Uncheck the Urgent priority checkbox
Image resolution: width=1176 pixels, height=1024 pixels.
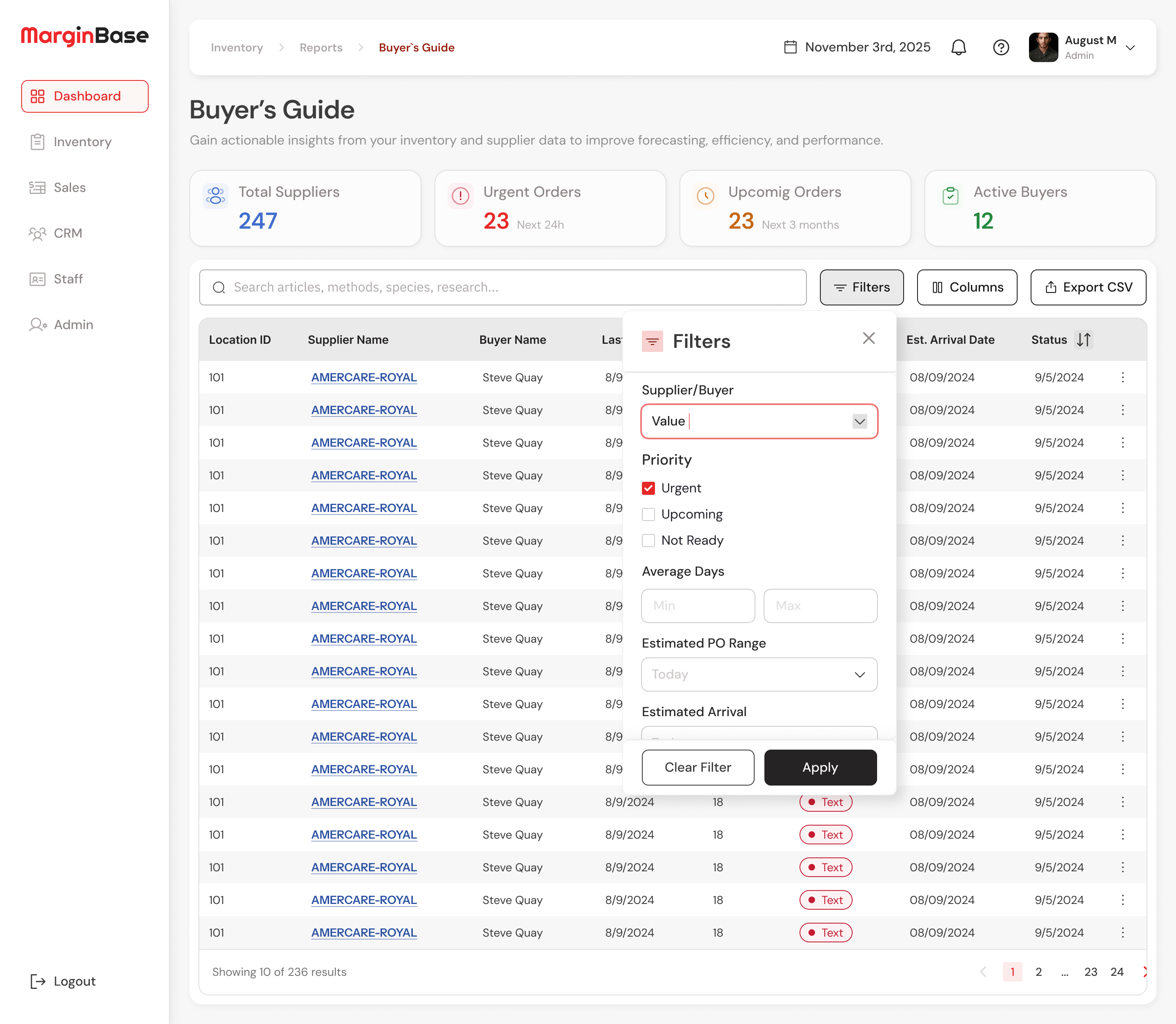click(x=648, y=489)
